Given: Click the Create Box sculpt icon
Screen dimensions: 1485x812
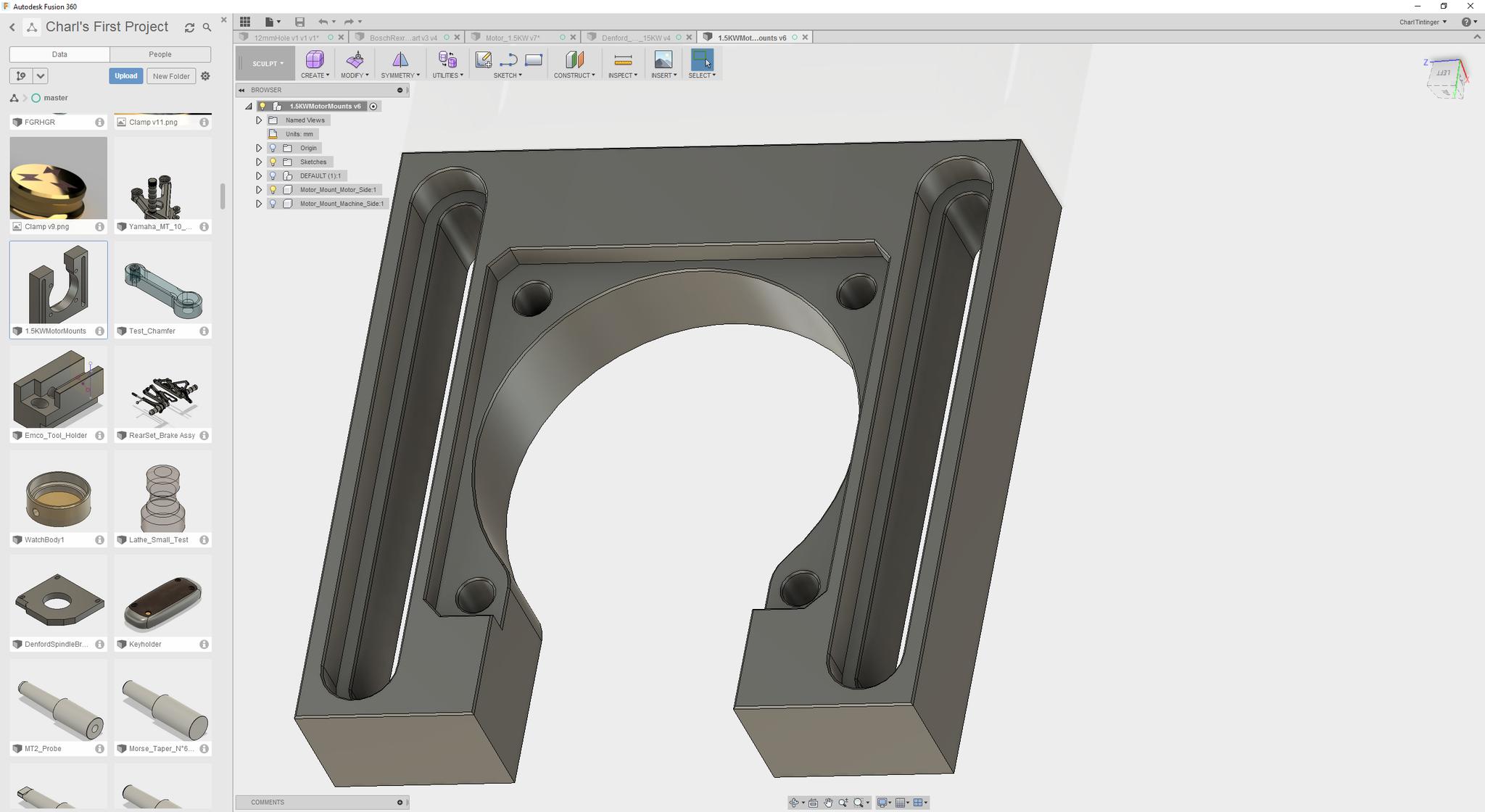Looking at the screenshot, I should click(x=315, y=59).
